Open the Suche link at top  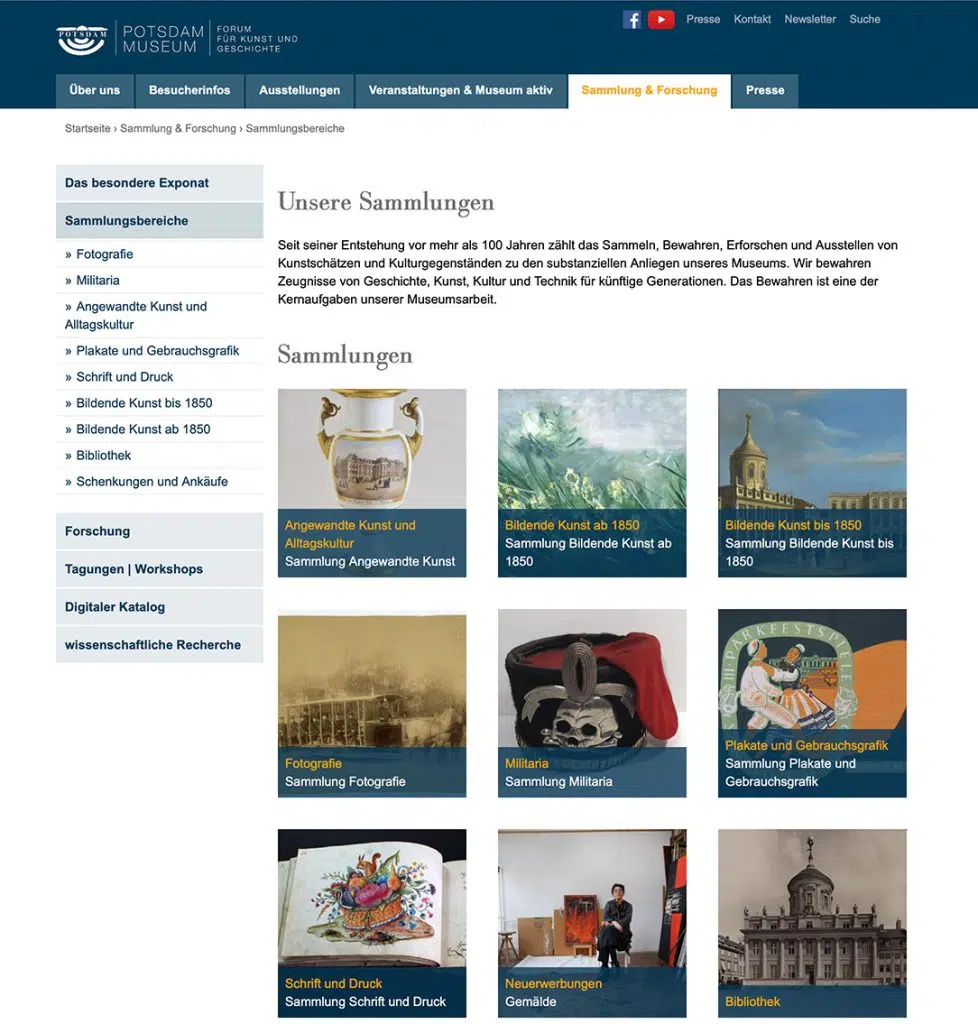tap(864, 19)
